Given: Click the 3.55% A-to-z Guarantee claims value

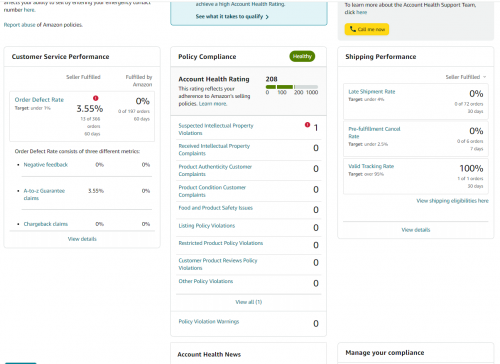Looking at the screenshot, I should tap(96, 191).
